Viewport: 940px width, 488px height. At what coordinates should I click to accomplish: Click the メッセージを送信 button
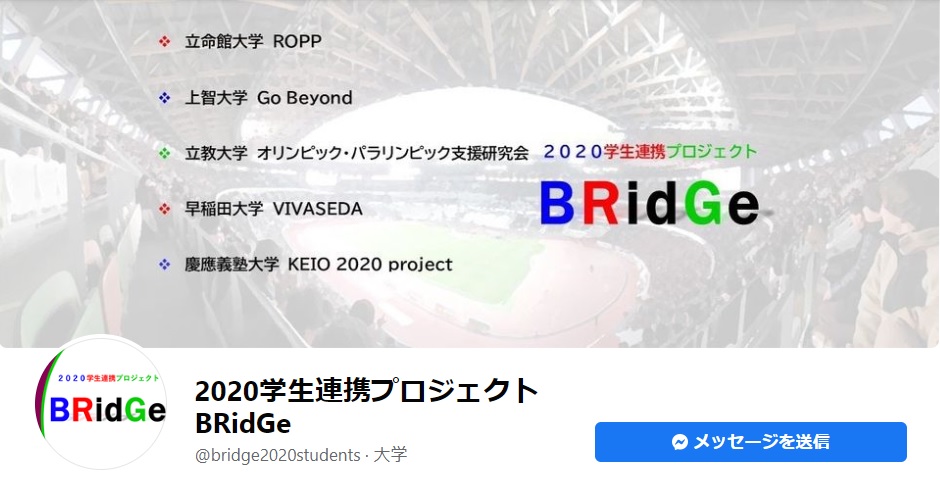(x=751, y=442)
